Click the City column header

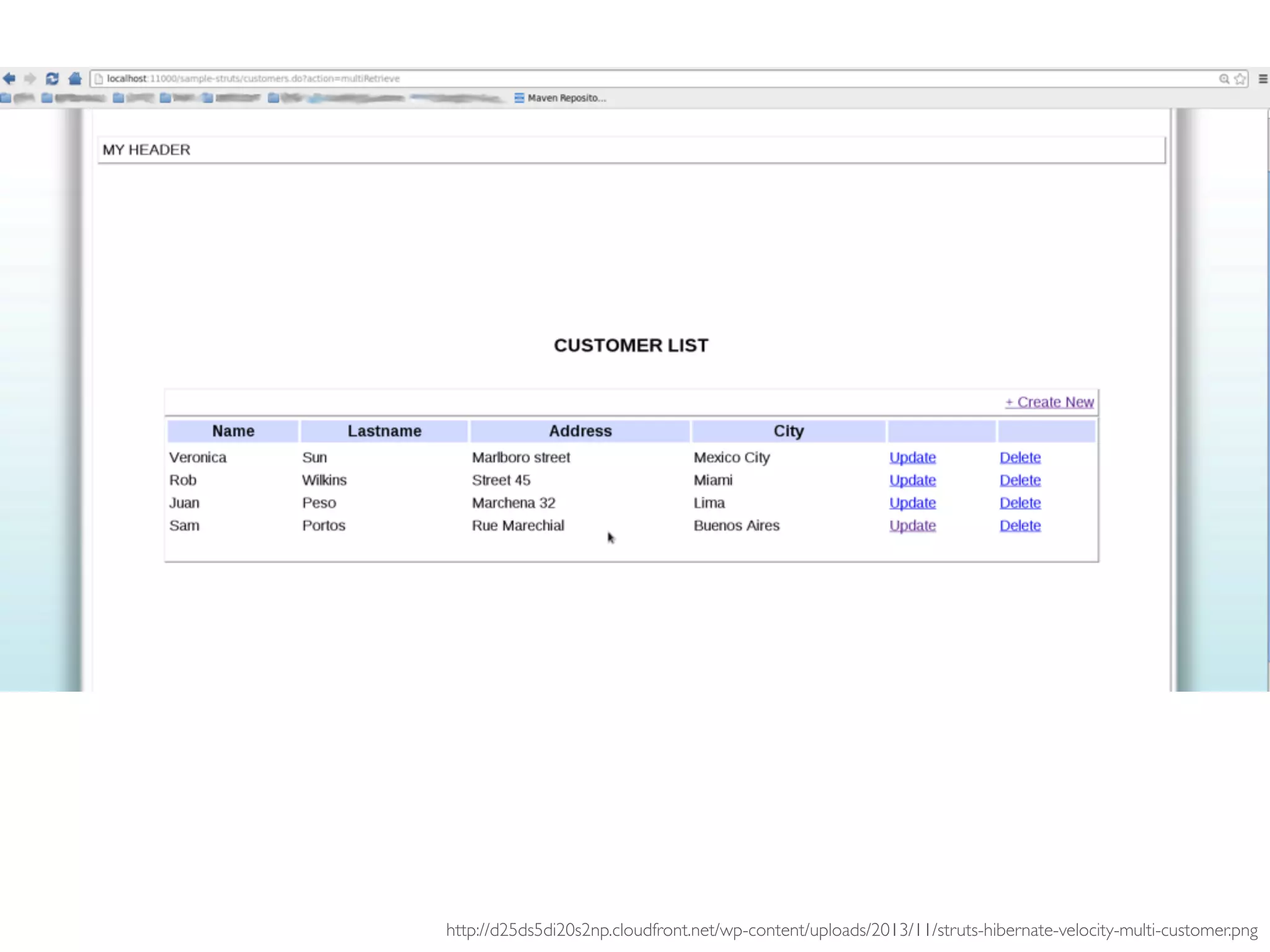click(x=789, y=431)
